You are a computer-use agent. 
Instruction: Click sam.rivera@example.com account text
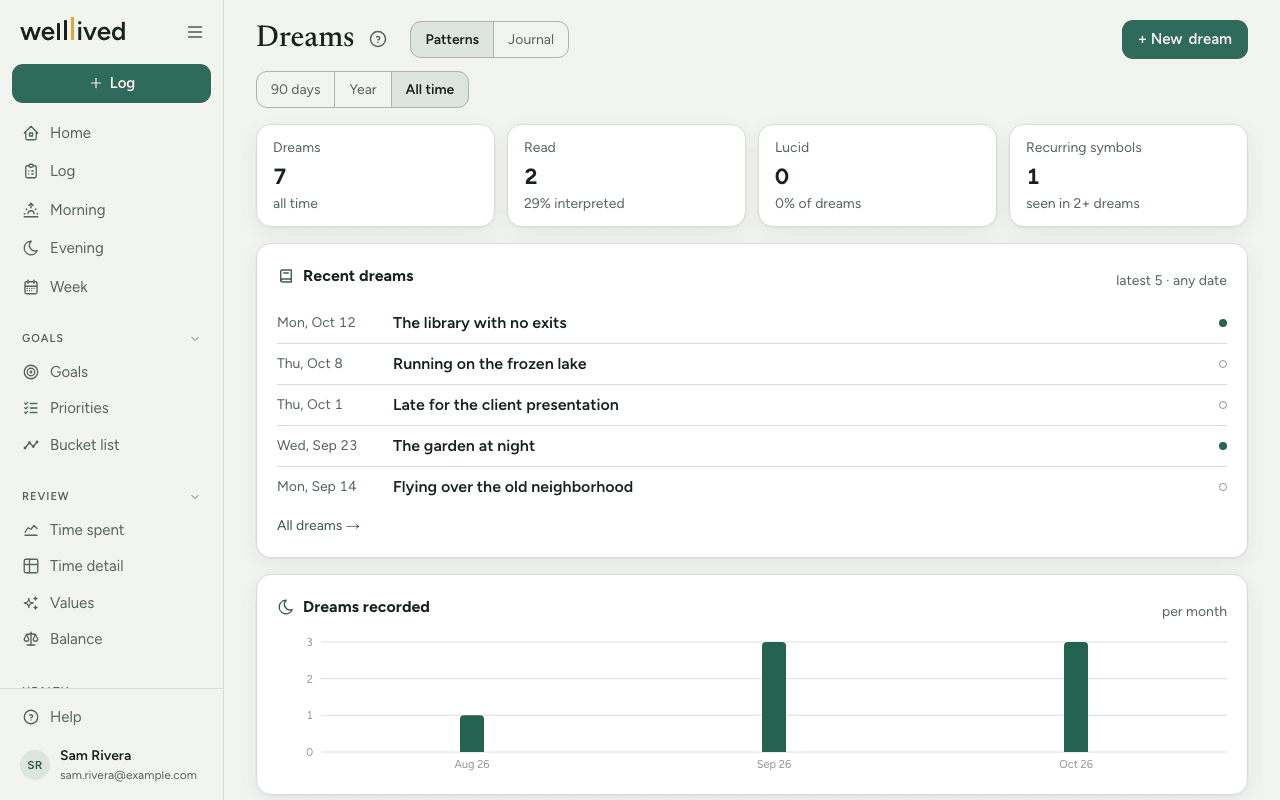pyautogui.click(x=128, y=775)
